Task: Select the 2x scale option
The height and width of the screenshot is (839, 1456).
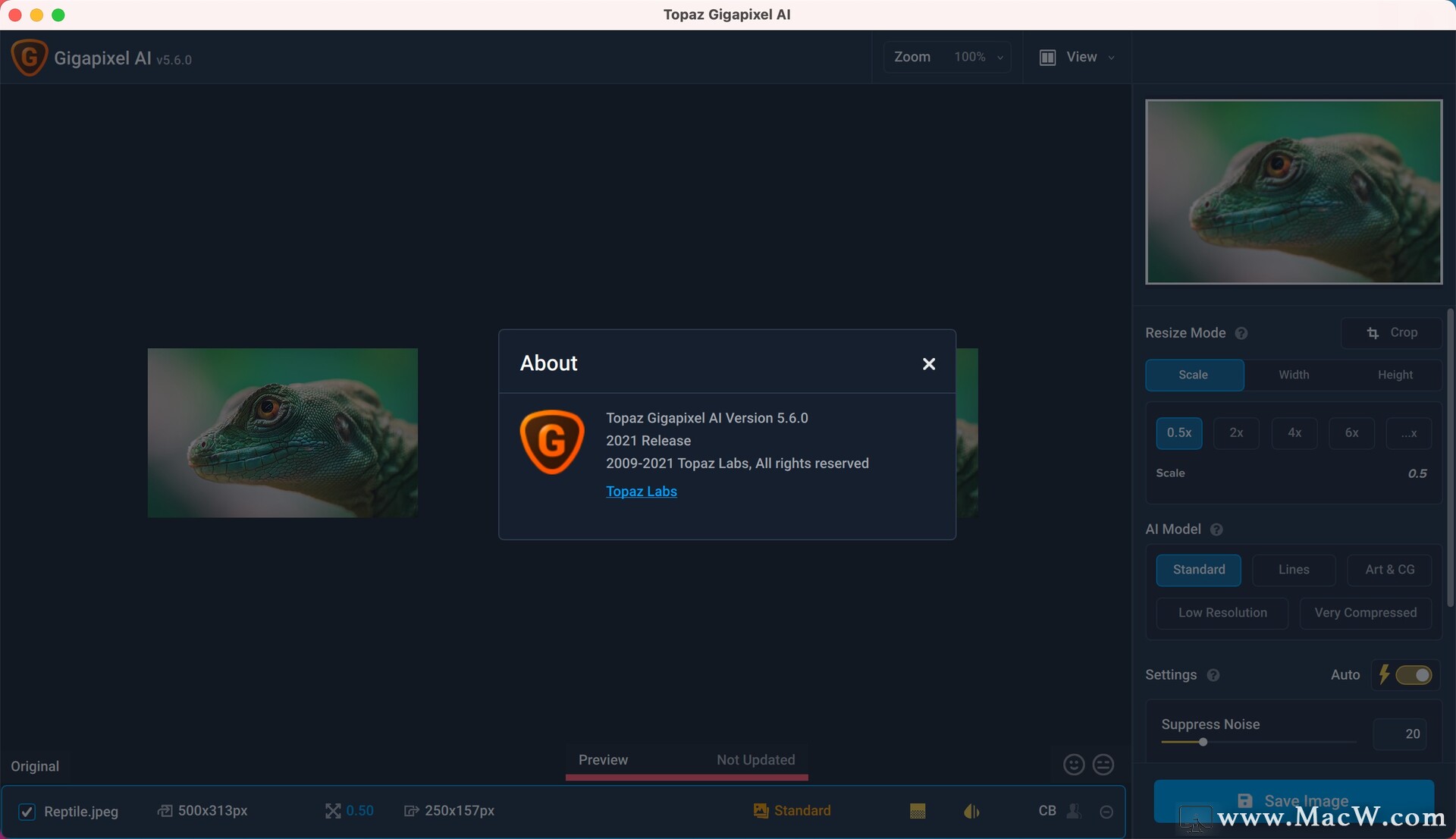Action: pyautogui.click(x=1236, y=433)
